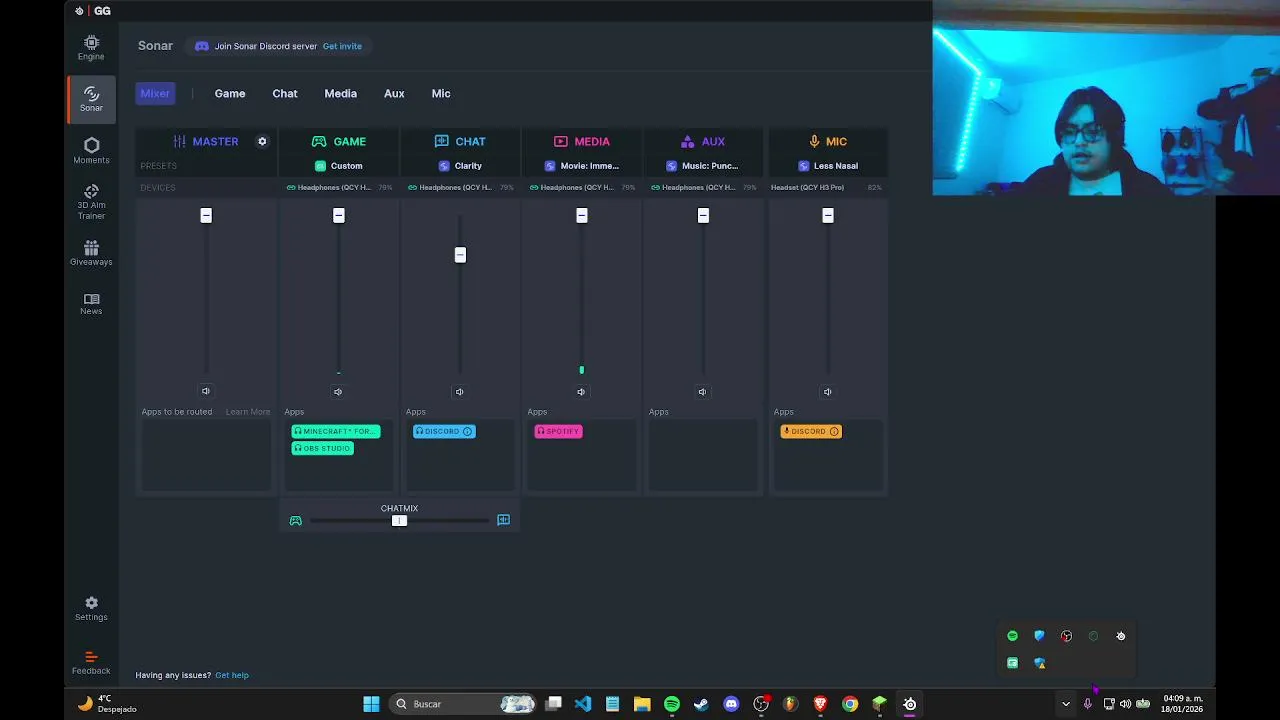Click the Master volume slider handle
The image size is (1280, 720).
[x=206, y=215]
